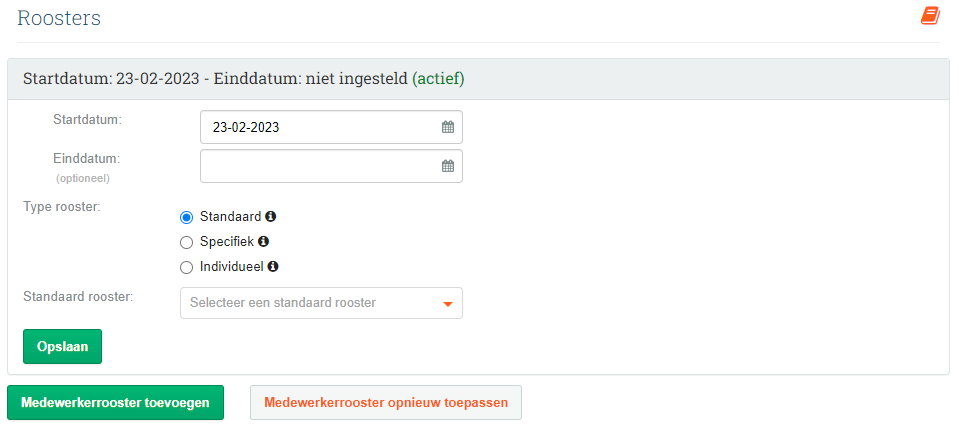Screen dimensions: 959x435
Task: Select the Standaard radio button
Action: 186,217
